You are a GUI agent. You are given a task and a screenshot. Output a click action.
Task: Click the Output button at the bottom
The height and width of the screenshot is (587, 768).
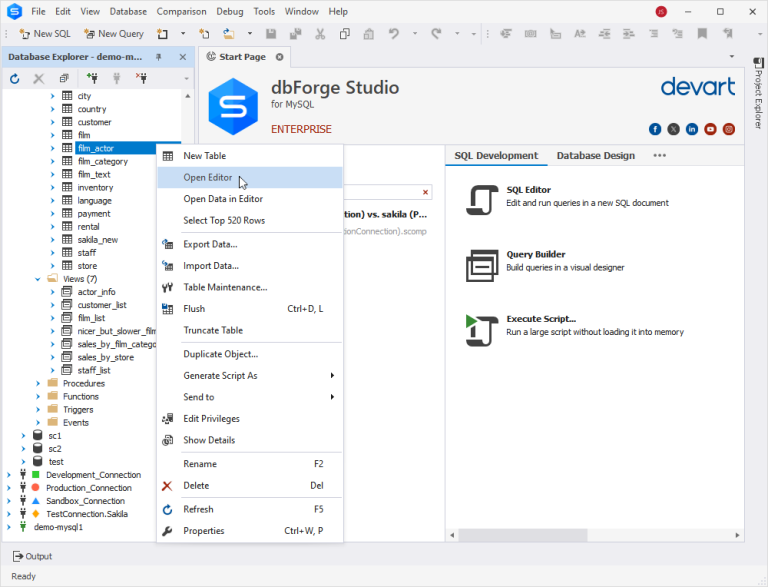point(32,556)
